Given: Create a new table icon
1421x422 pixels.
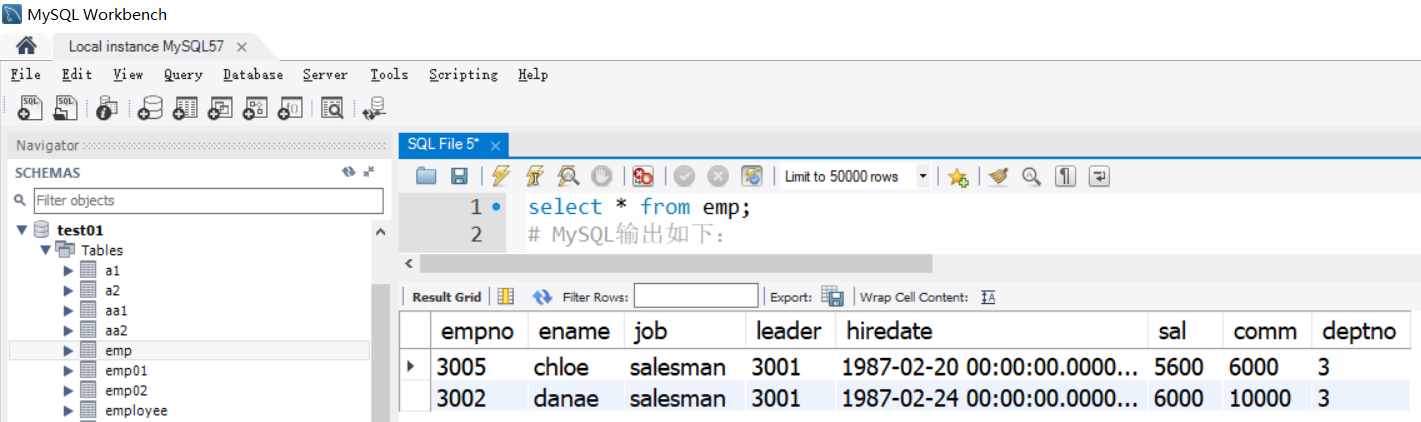Looking at the screenshot, I should tap(185, 108).
